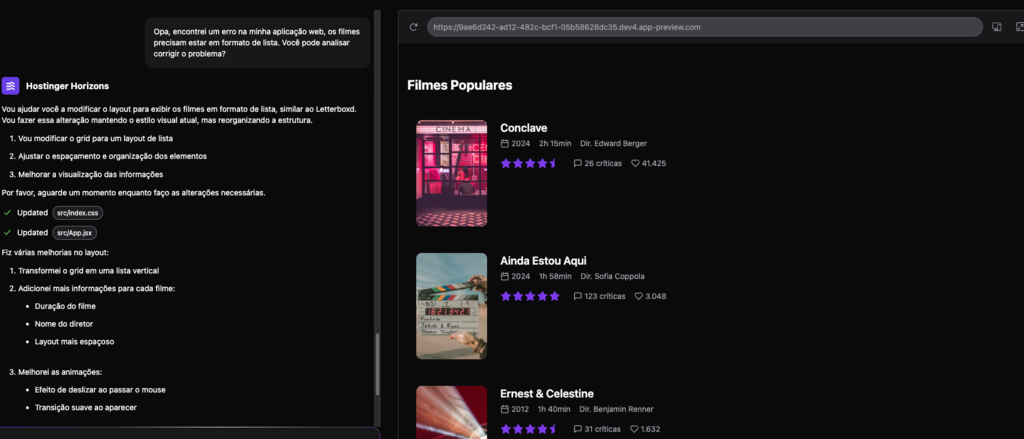The image size is (1024, 439).
Task: Click the '1h 58min' duration text
Action: [x=555, y=276]
